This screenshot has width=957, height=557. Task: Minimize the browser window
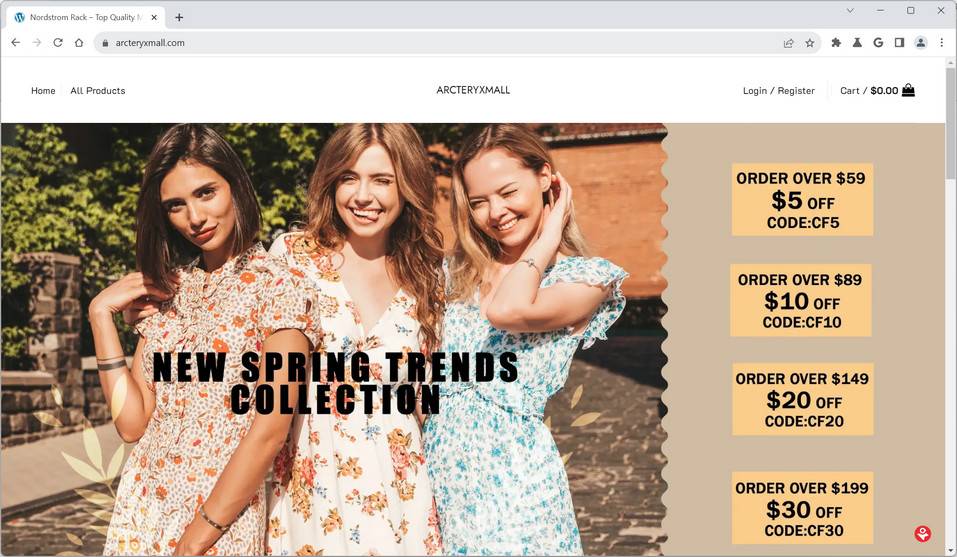[880, 10]
